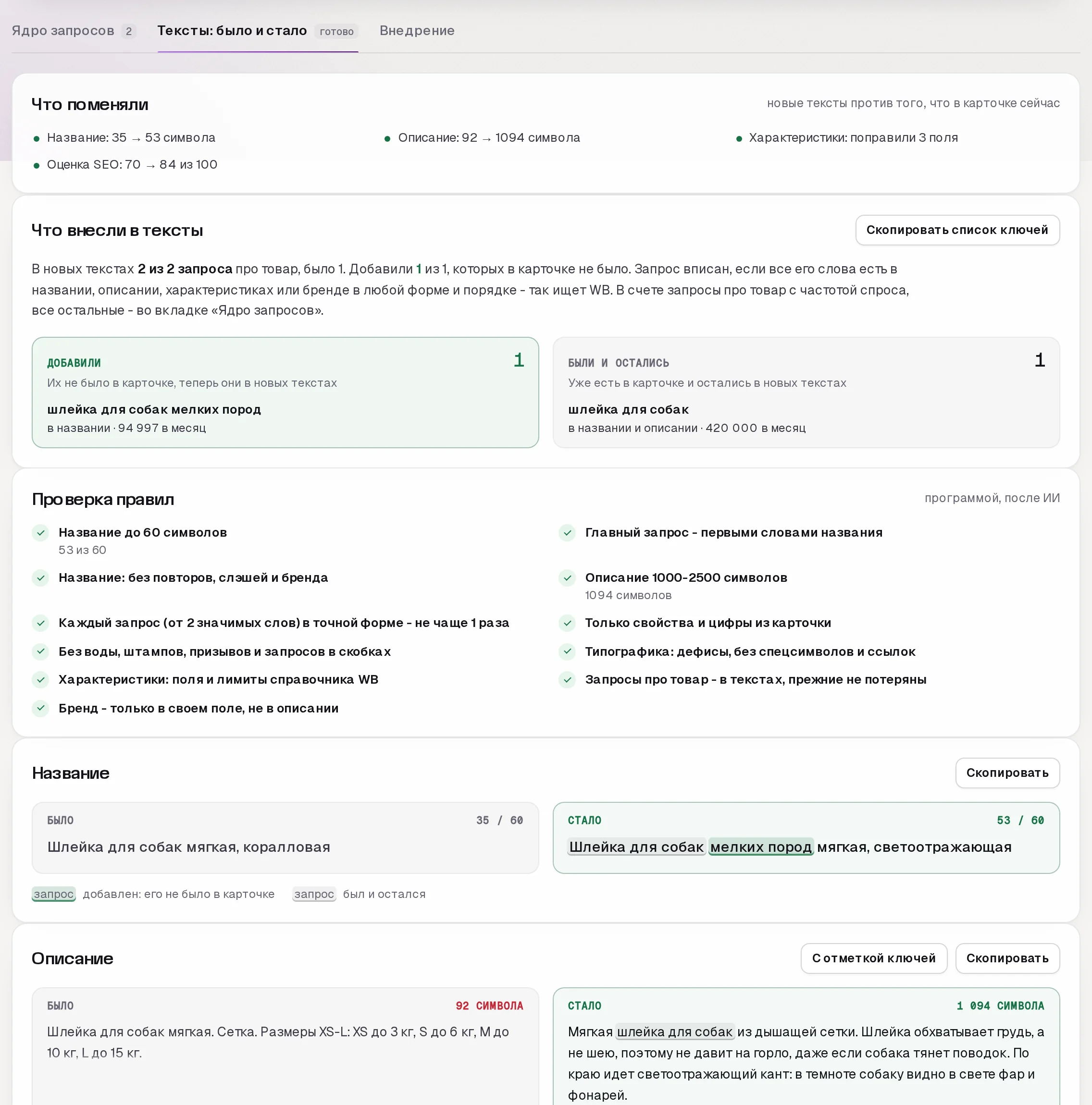Image resolution: width=1092 pixels, height=1105 pixels.
Task: Click checkmark beside «Характеристики: поля и лимиты справочника WB»
Action: [x=41, y=680]
